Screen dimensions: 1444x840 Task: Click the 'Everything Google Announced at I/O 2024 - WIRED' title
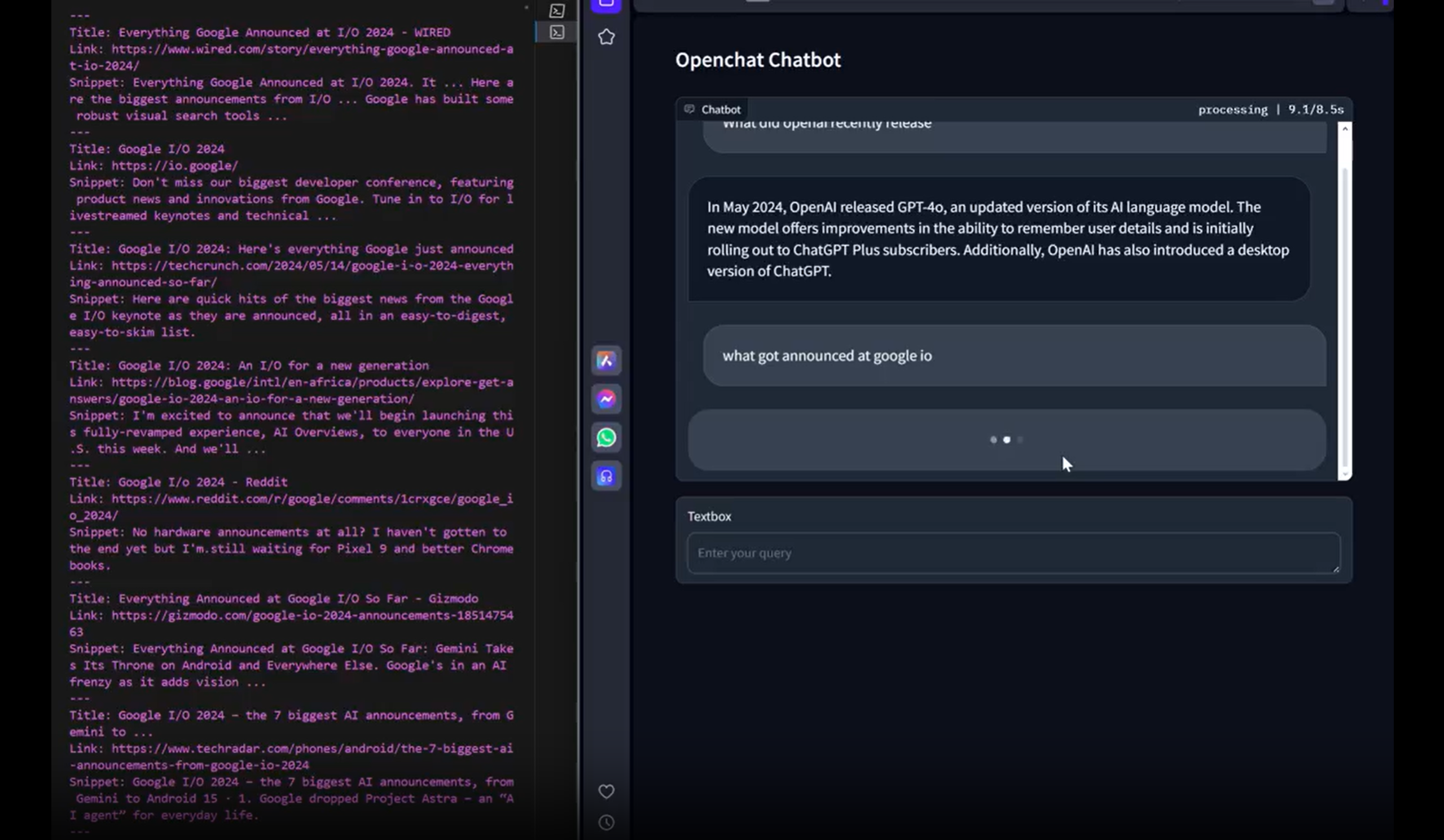tap(284, 33)
